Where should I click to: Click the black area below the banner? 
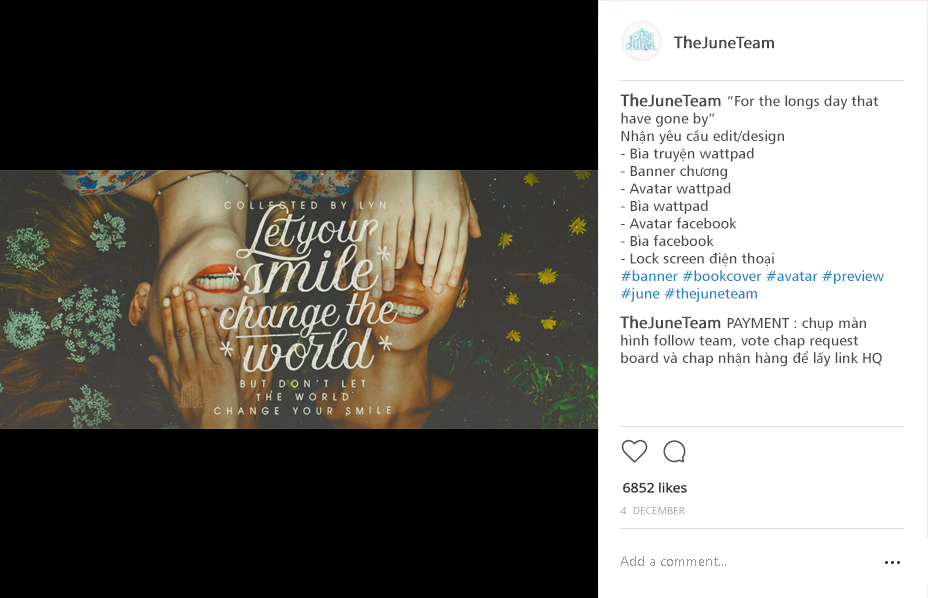tap(299, 513)
